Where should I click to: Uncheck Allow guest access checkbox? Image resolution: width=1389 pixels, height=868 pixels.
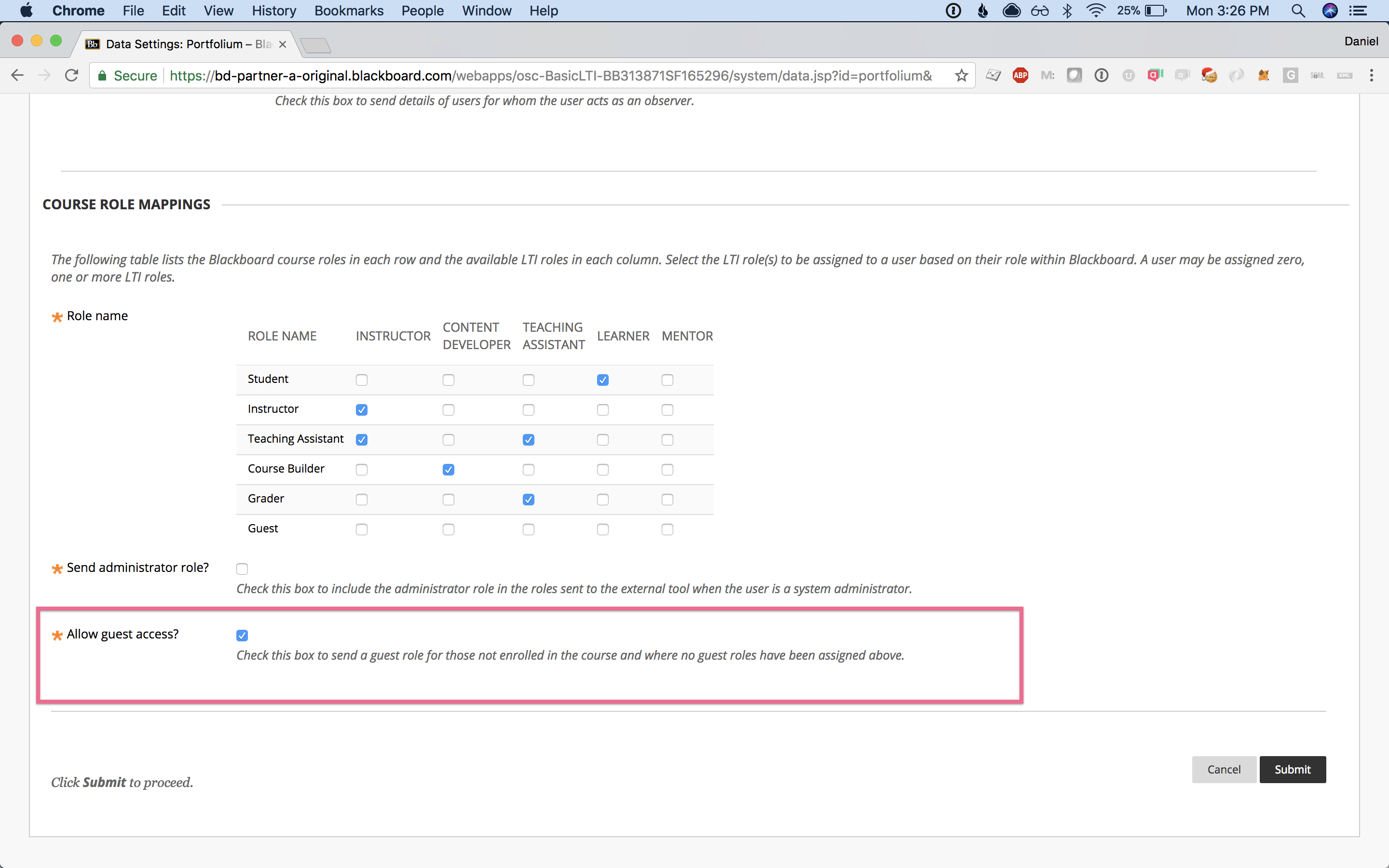242,635
